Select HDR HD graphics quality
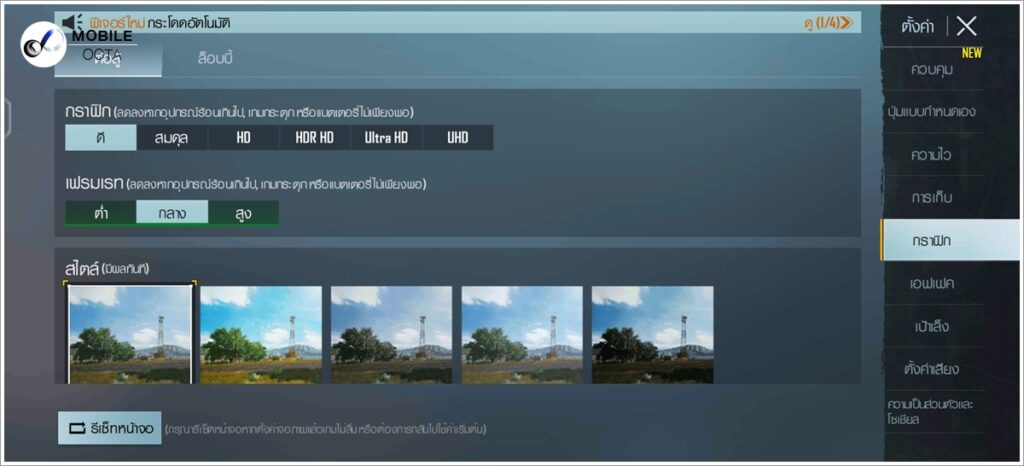This screenshot has width=1024, height=466. click(x=314, y=138)
